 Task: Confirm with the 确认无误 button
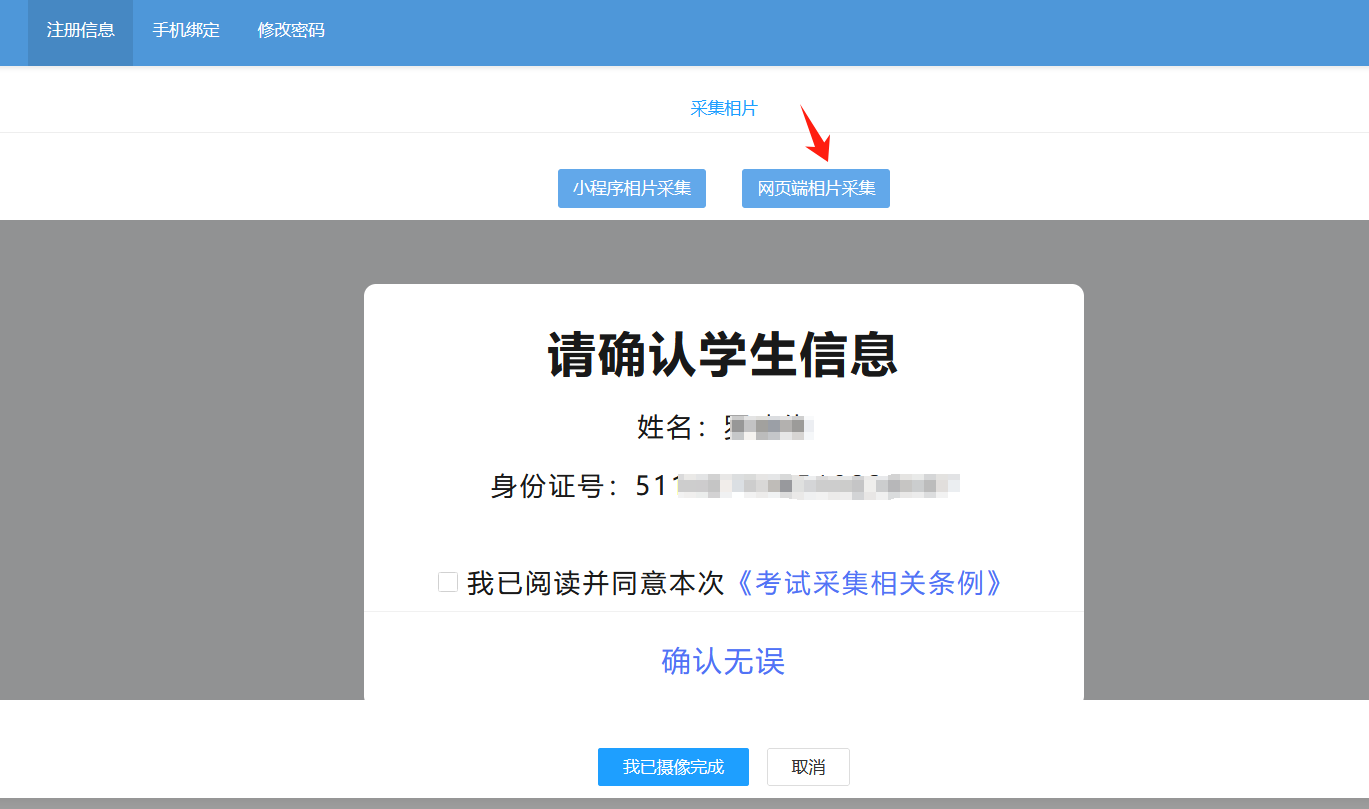pyautogui.click(x=723, y=661)
